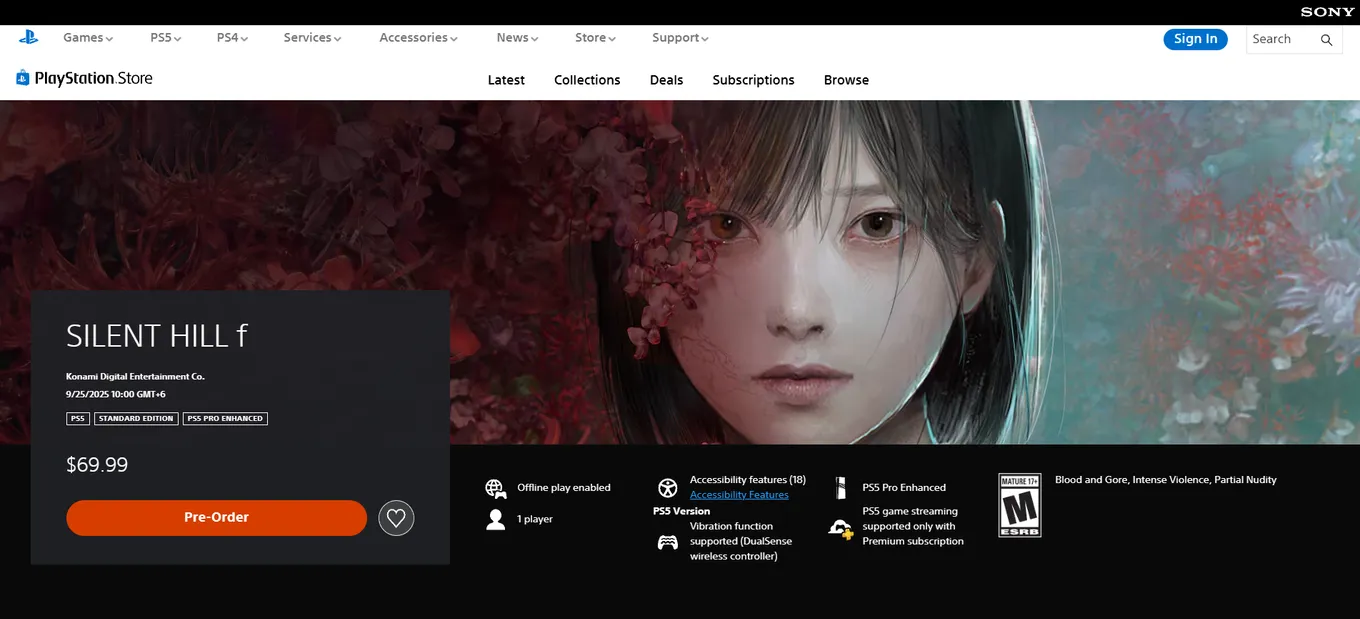Expand the PS5 dropdown menu
Screen dimensions: 1360x619
[x=166, y=38]
